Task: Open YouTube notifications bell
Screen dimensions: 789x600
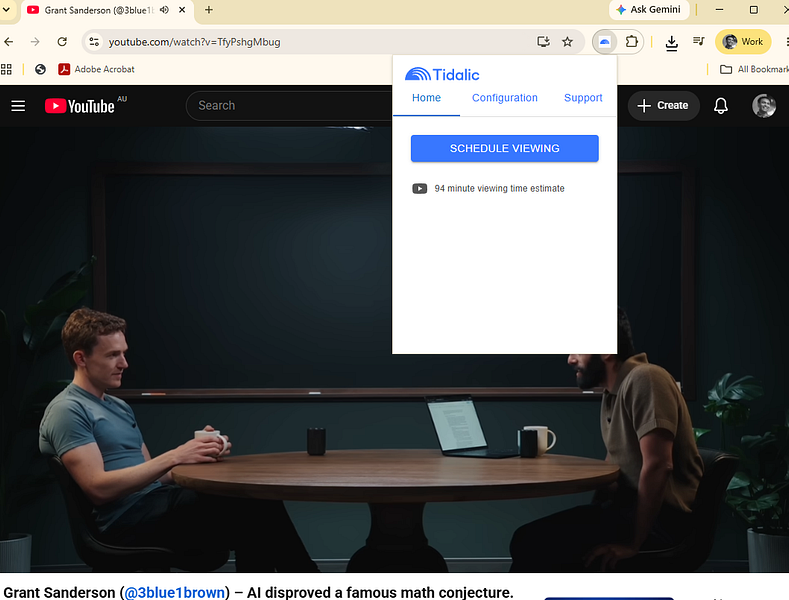Action: click(721, 106)
